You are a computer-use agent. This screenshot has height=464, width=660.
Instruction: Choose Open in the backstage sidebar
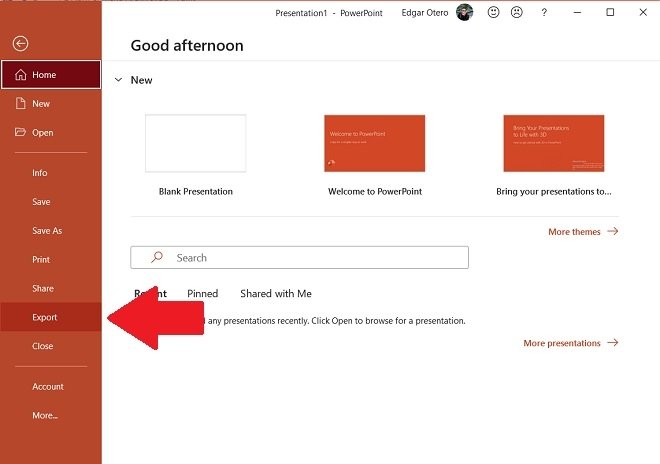[51, 133]
